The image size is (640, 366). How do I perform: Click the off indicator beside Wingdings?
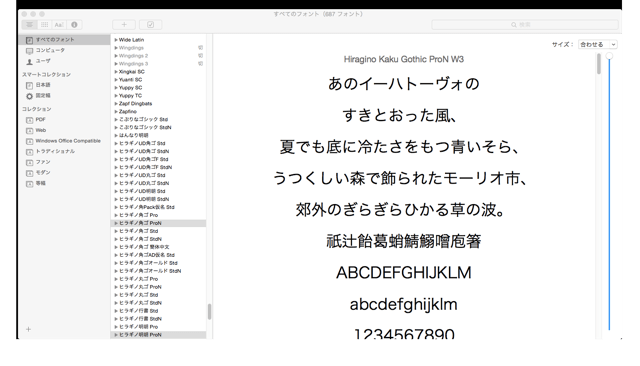click(200, 48)
